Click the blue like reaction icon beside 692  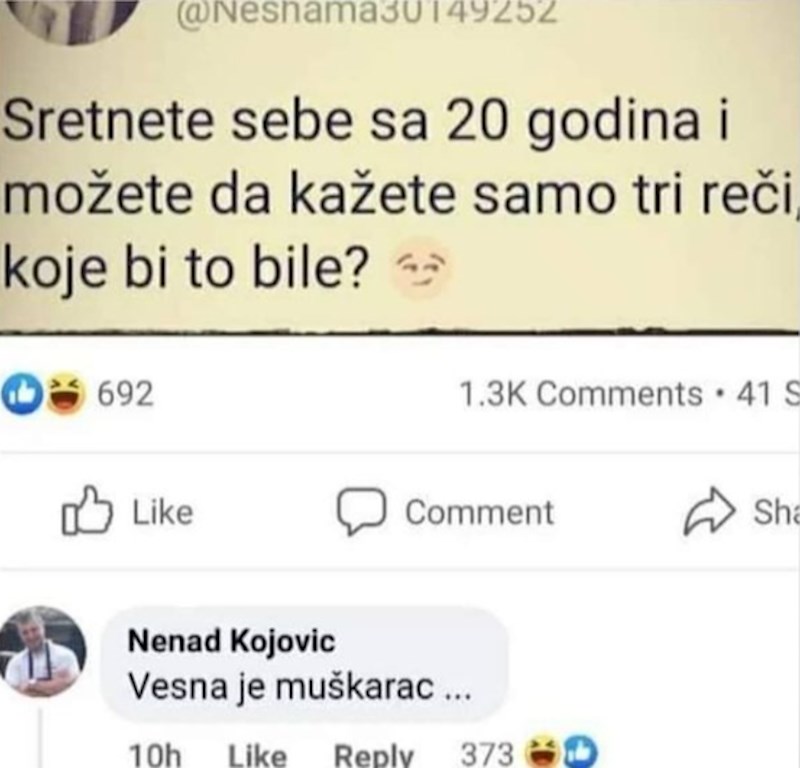click(22, 393)
